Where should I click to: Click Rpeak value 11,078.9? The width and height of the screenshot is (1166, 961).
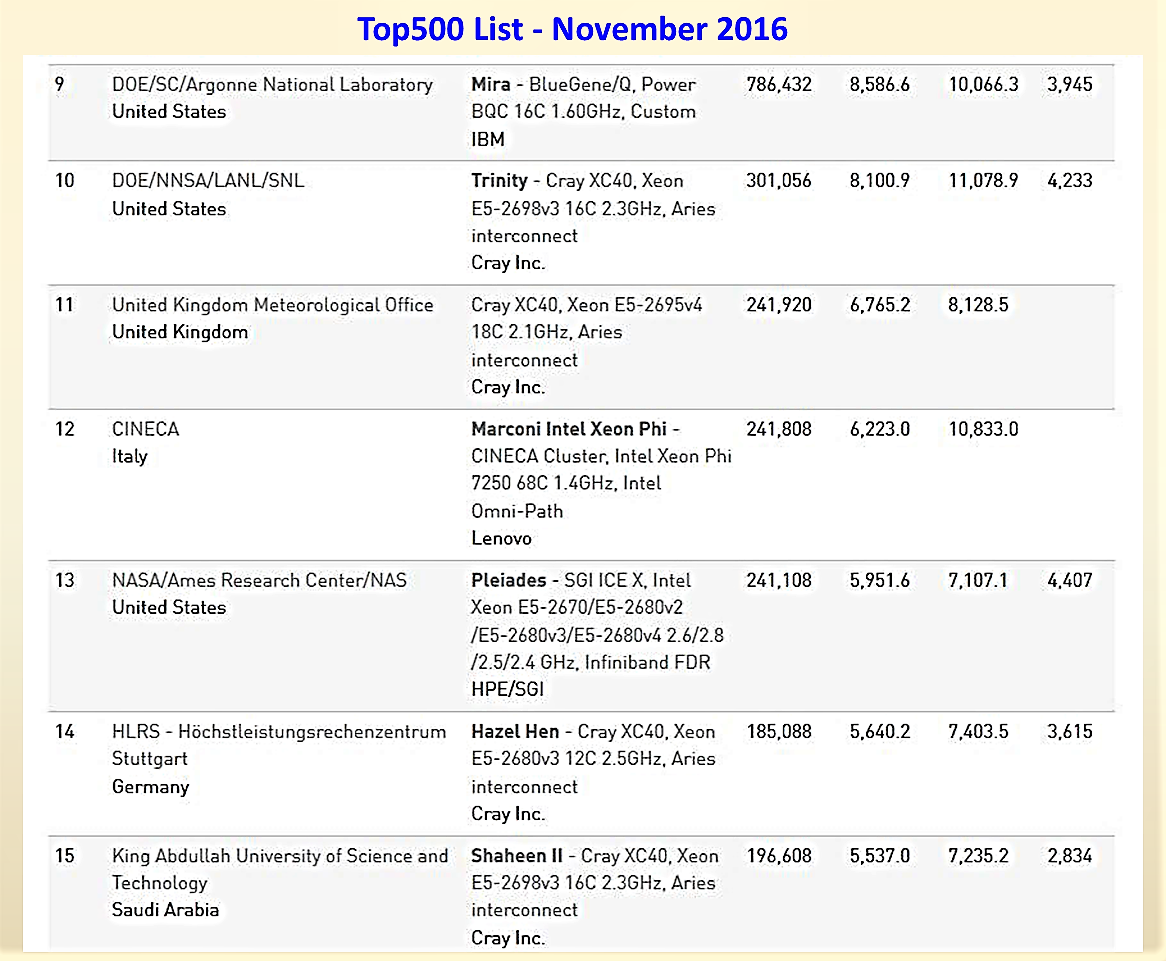983,180
